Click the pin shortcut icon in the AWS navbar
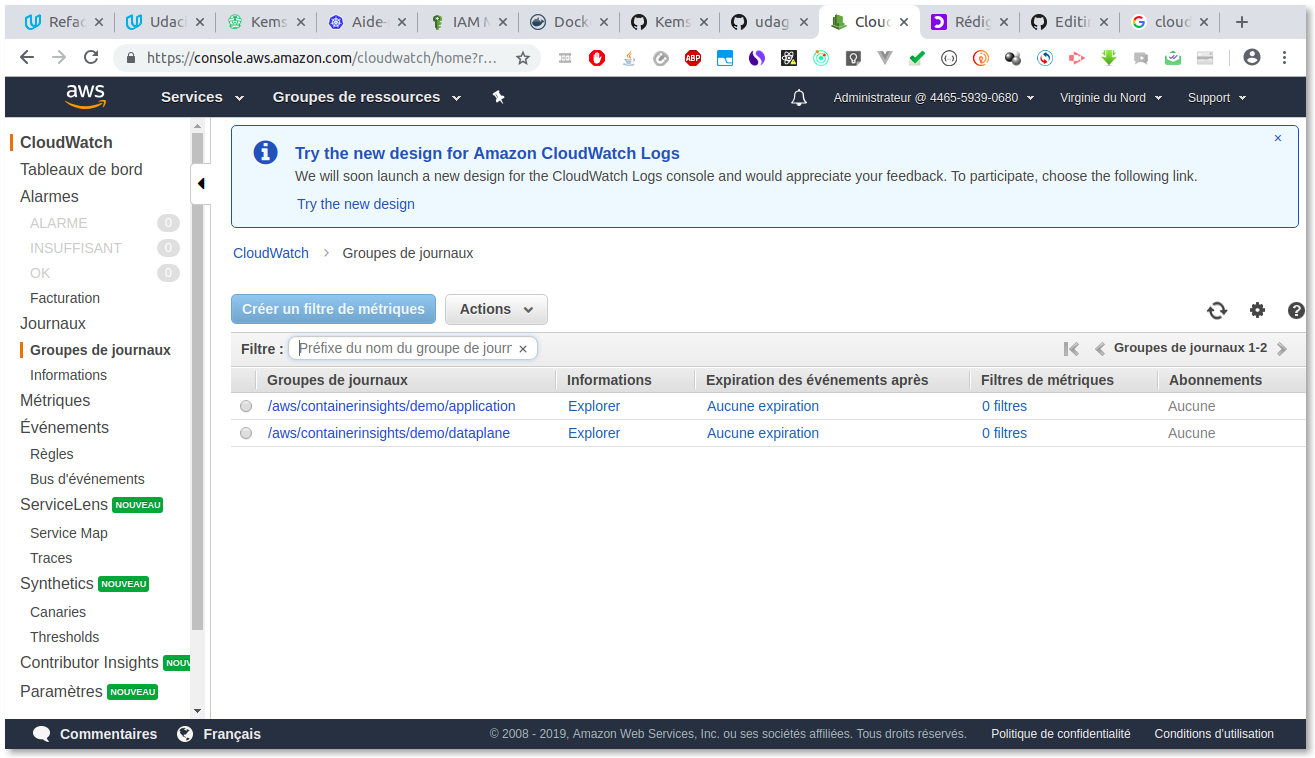 pyautogui.click(x=498, y=97)
